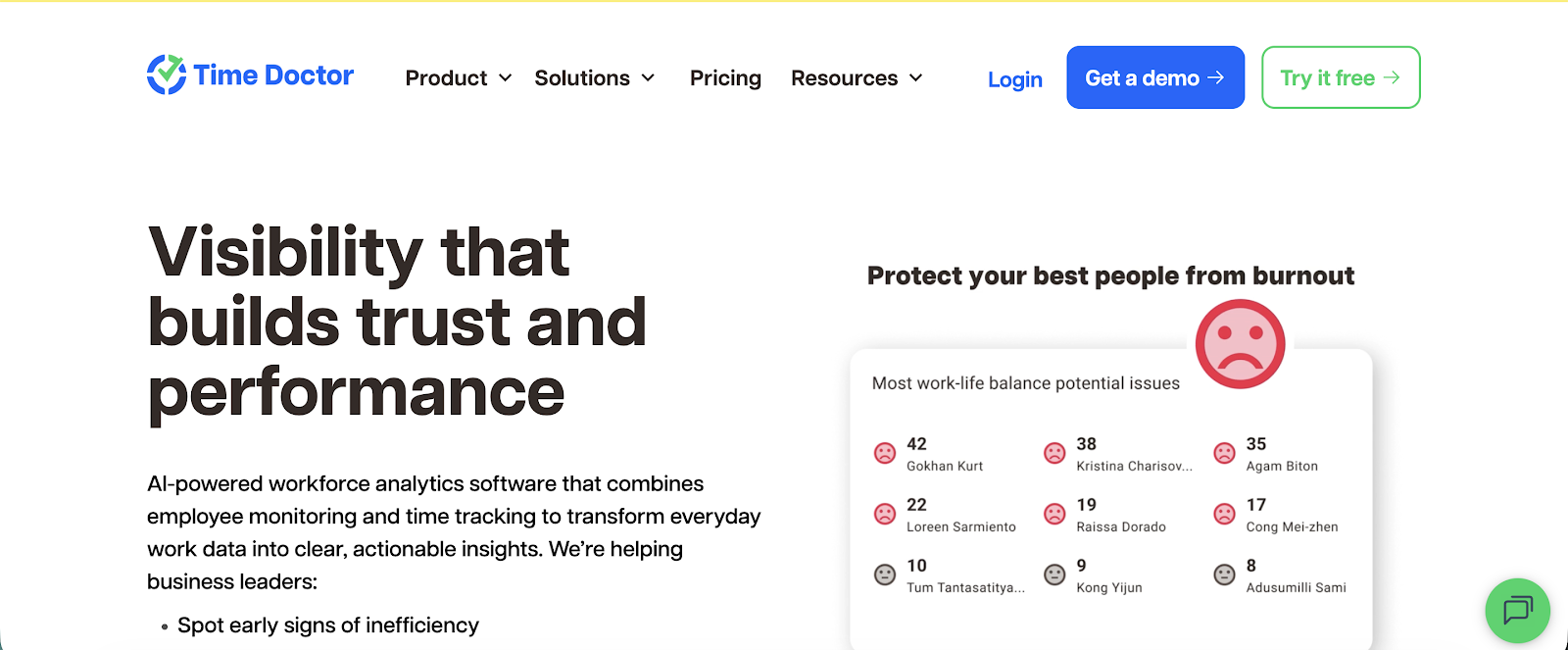Click the score 19 above Raissa Dorado

[x=1086, y=505]
